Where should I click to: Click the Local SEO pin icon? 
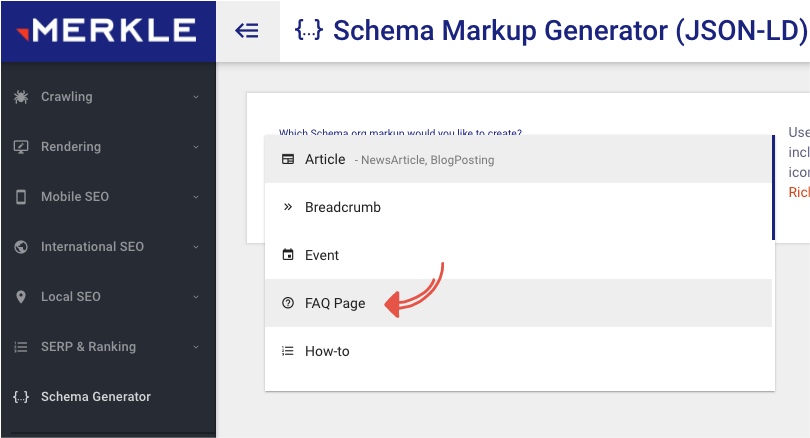21,297
